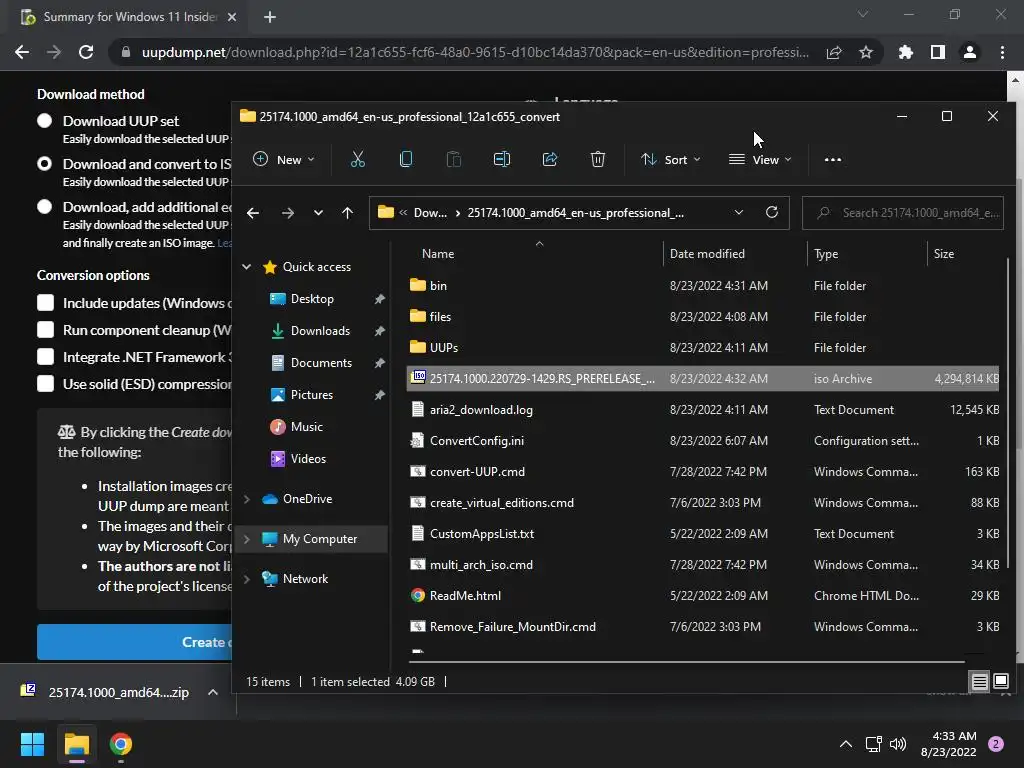Open options chevron for downloaded zip
This screenshot has height=768, width=1024.
[x=213, y=692]
